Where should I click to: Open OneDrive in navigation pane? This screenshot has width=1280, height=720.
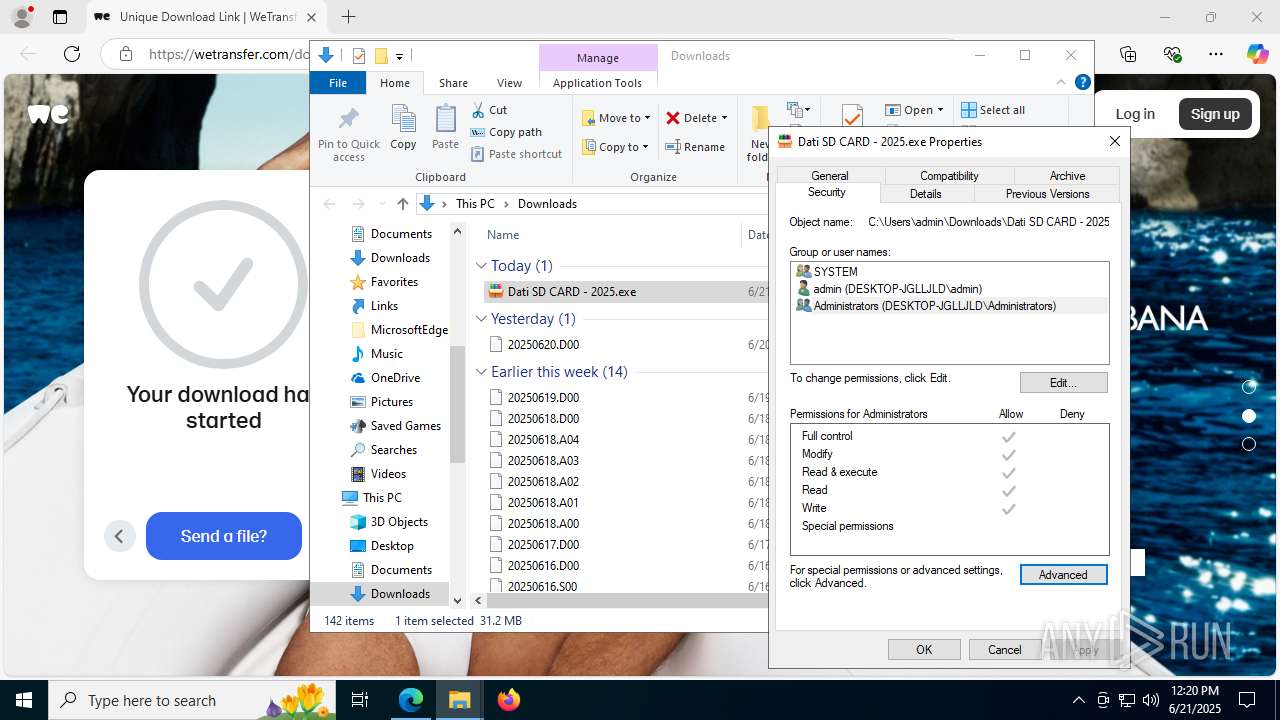point(395,378)
